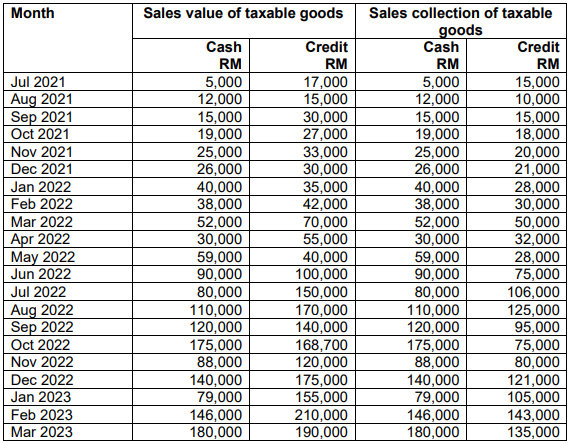570x443 pixels.
Task: Click the Feb 2023 credit sales value 210,000
Action: [321, 415]
